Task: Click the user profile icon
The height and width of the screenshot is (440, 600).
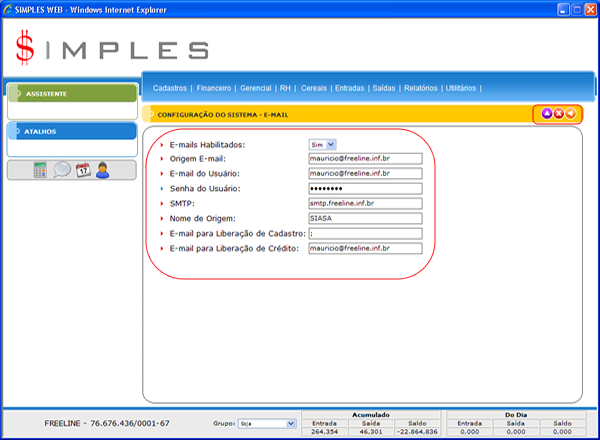Action: pos(103,170)
